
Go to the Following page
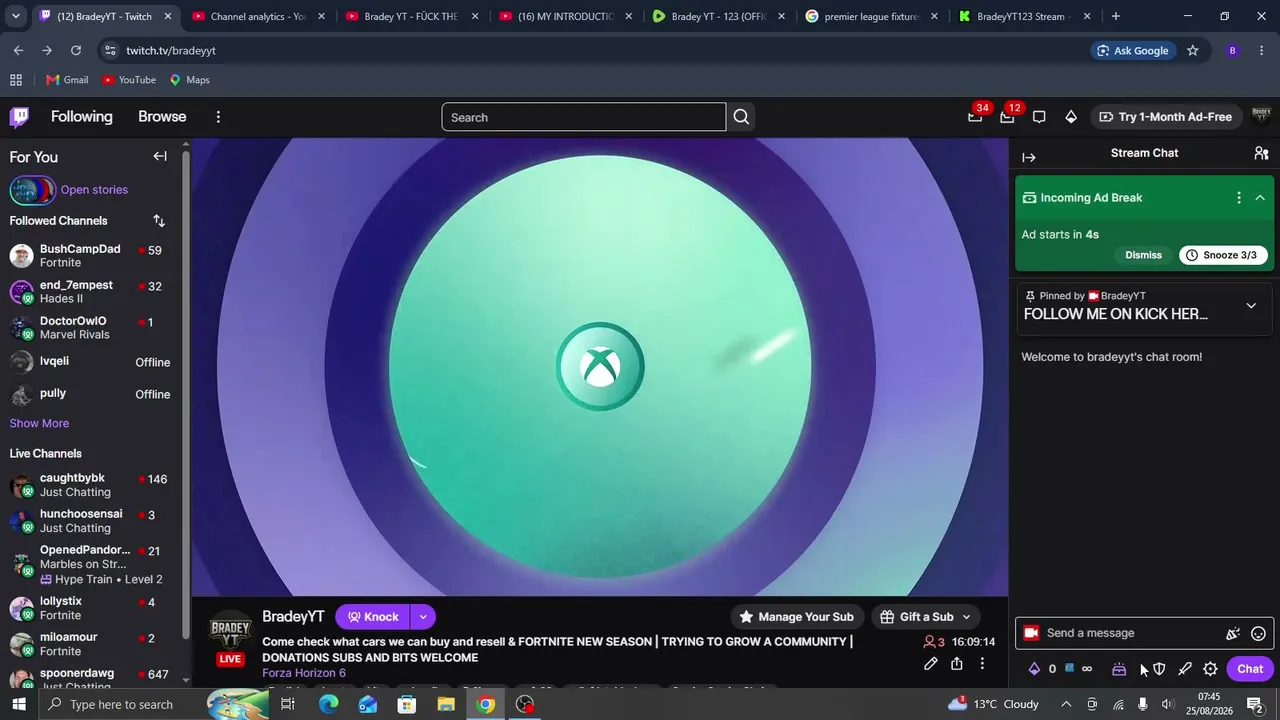[x=82, y=117]
